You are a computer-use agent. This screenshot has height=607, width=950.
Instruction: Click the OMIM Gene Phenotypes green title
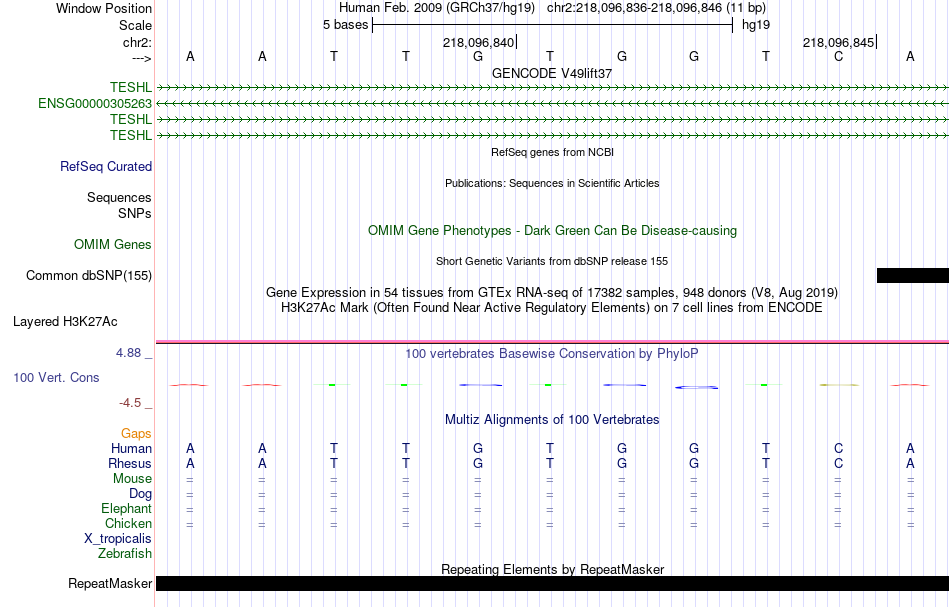[552, 231]
